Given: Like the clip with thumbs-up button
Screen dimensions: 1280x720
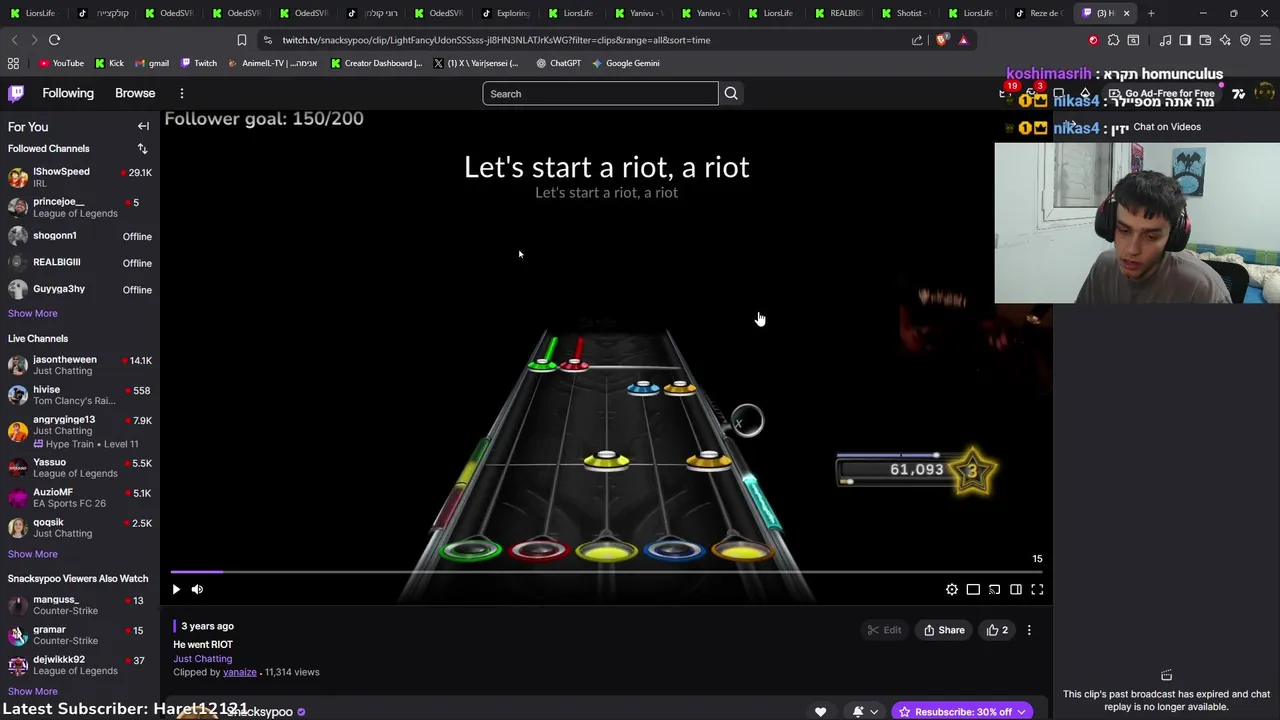Looking at the screenshot, I should [x=997, y=630].
